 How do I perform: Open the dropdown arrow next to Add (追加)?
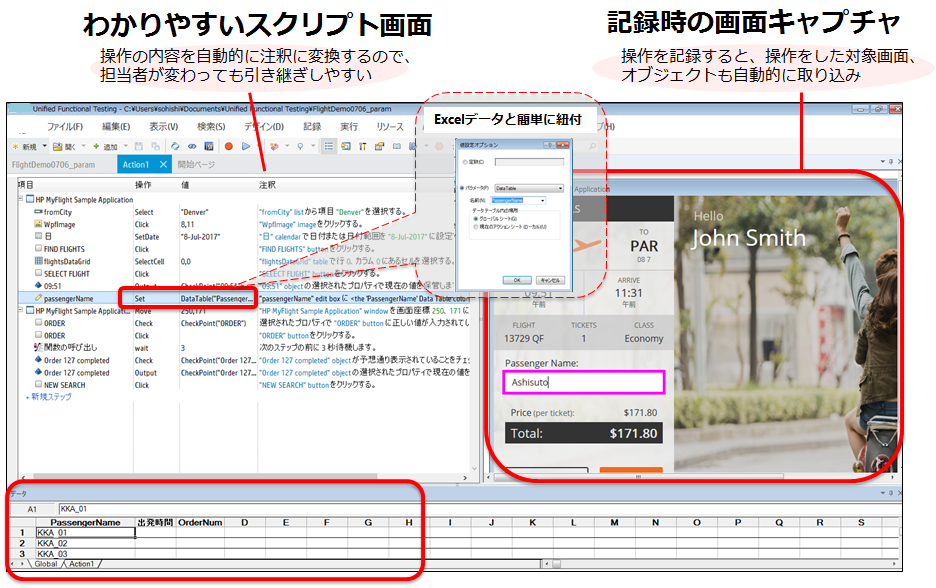pyautogui.click(x=125, y=146)
